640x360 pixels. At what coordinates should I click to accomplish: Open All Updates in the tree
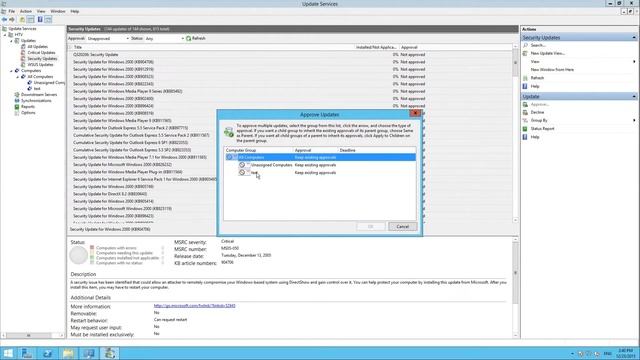(x=38, y=47)
